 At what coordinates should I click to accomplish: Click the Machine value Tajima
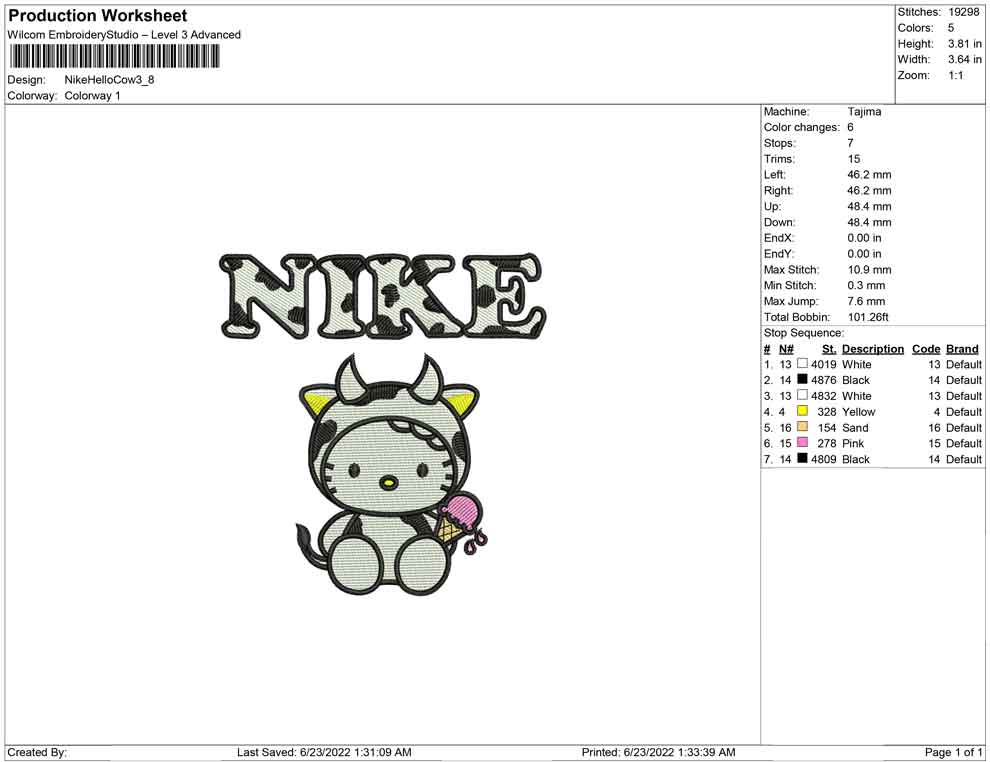click(x=864, y=112)
